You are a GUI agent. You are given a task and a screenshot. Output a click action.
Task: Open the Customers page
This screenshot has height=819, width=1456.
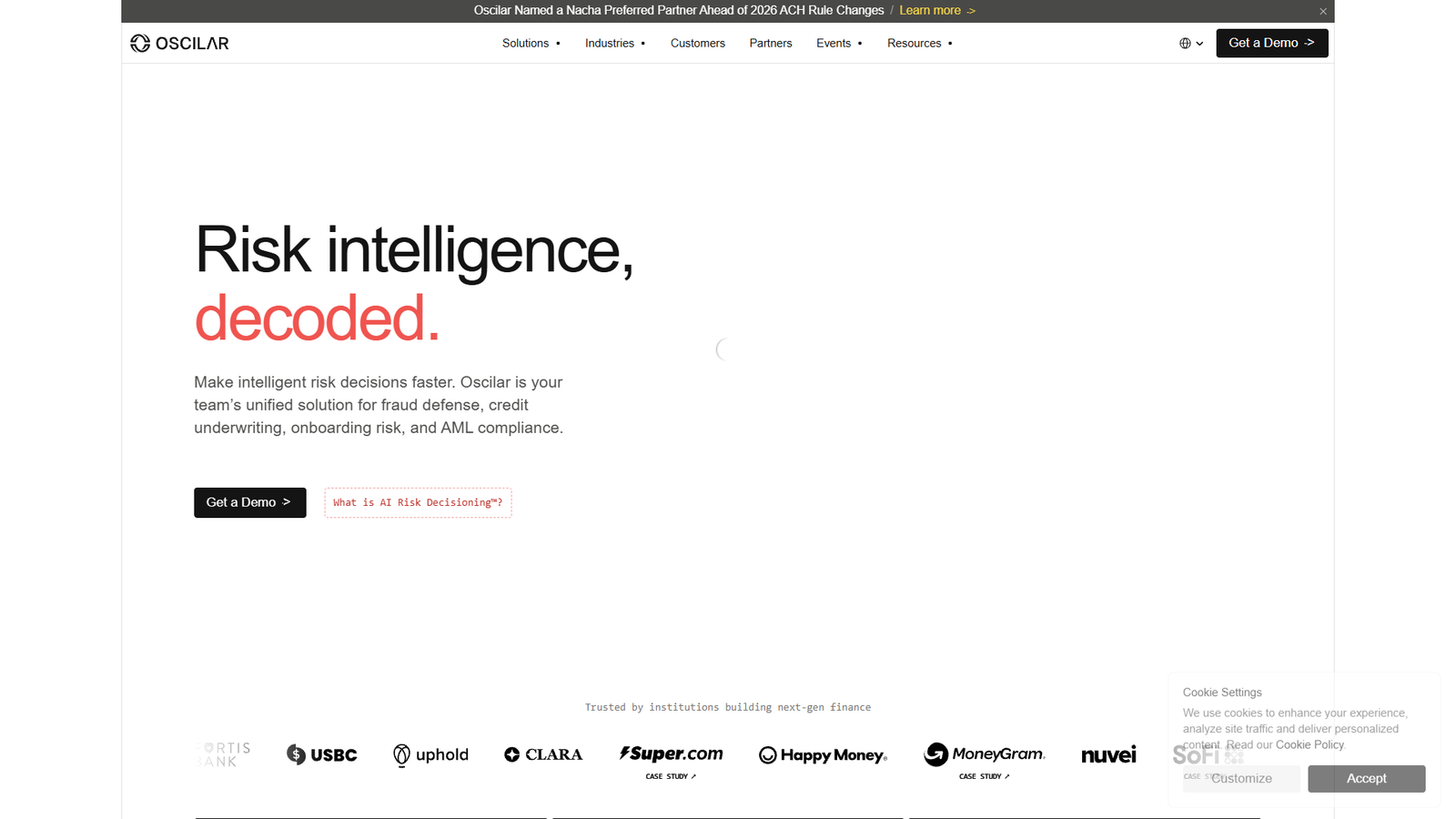click(698, 43)
